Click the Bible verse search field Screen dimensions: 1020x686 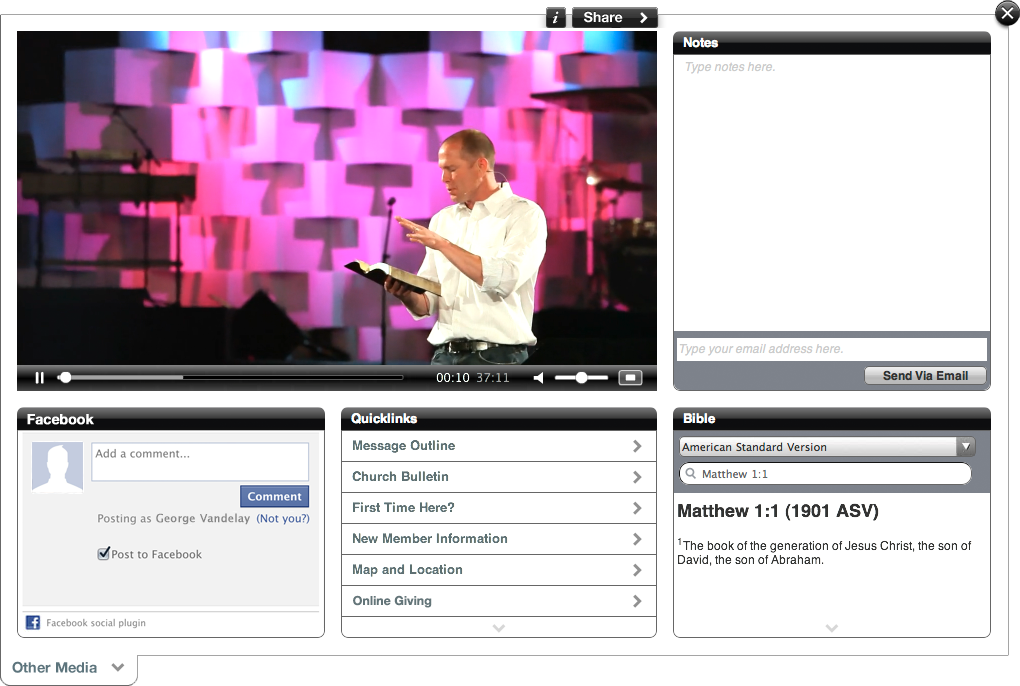click(x=825, y=474)
